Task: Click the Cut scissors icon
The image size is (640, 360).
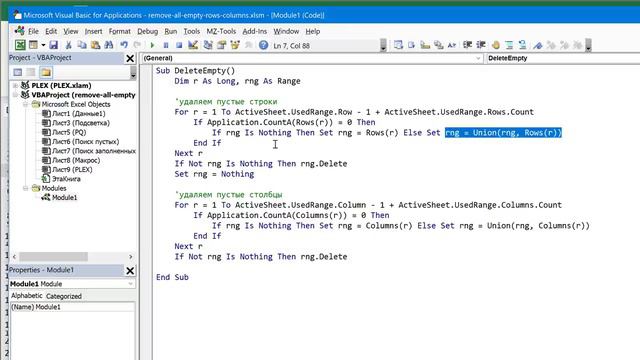Action: click(69, 45)
